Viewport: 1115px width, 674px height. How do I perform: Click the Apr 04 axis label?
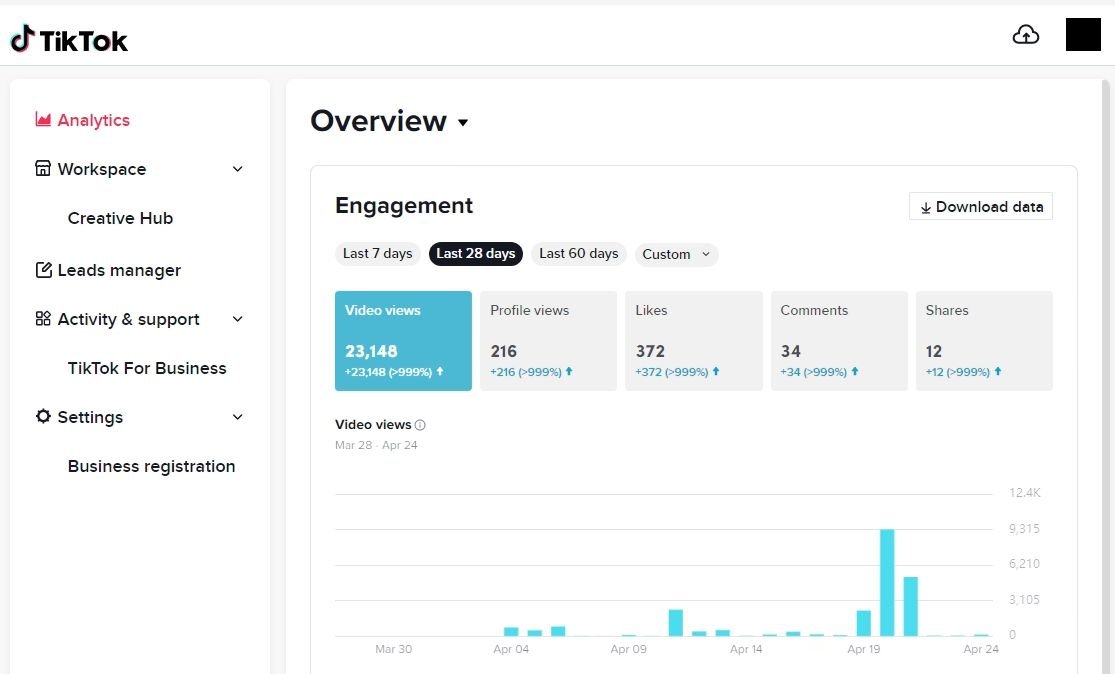511,649
